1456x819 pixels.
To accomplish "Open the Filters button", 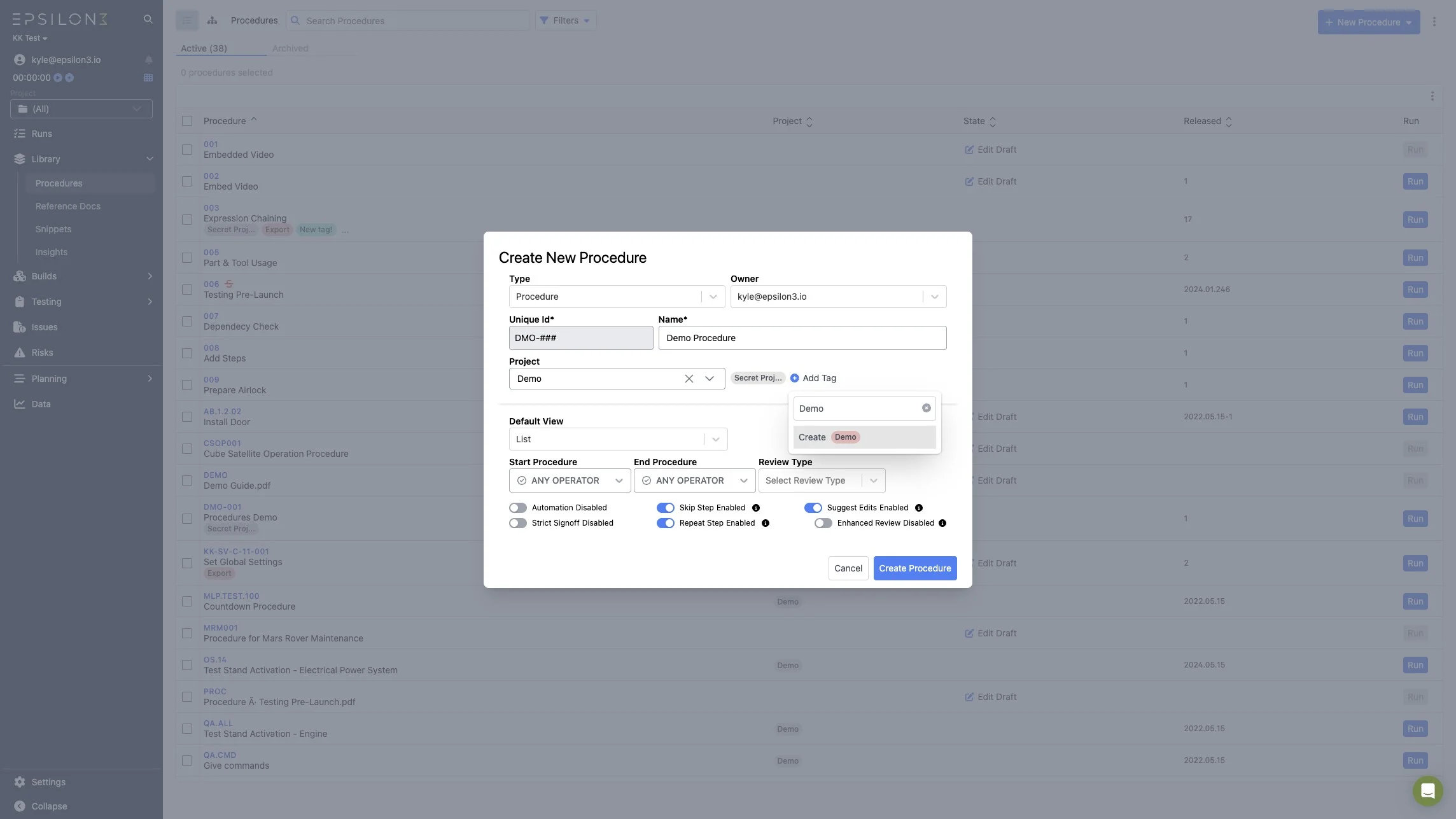I will [x=565, y=20].
